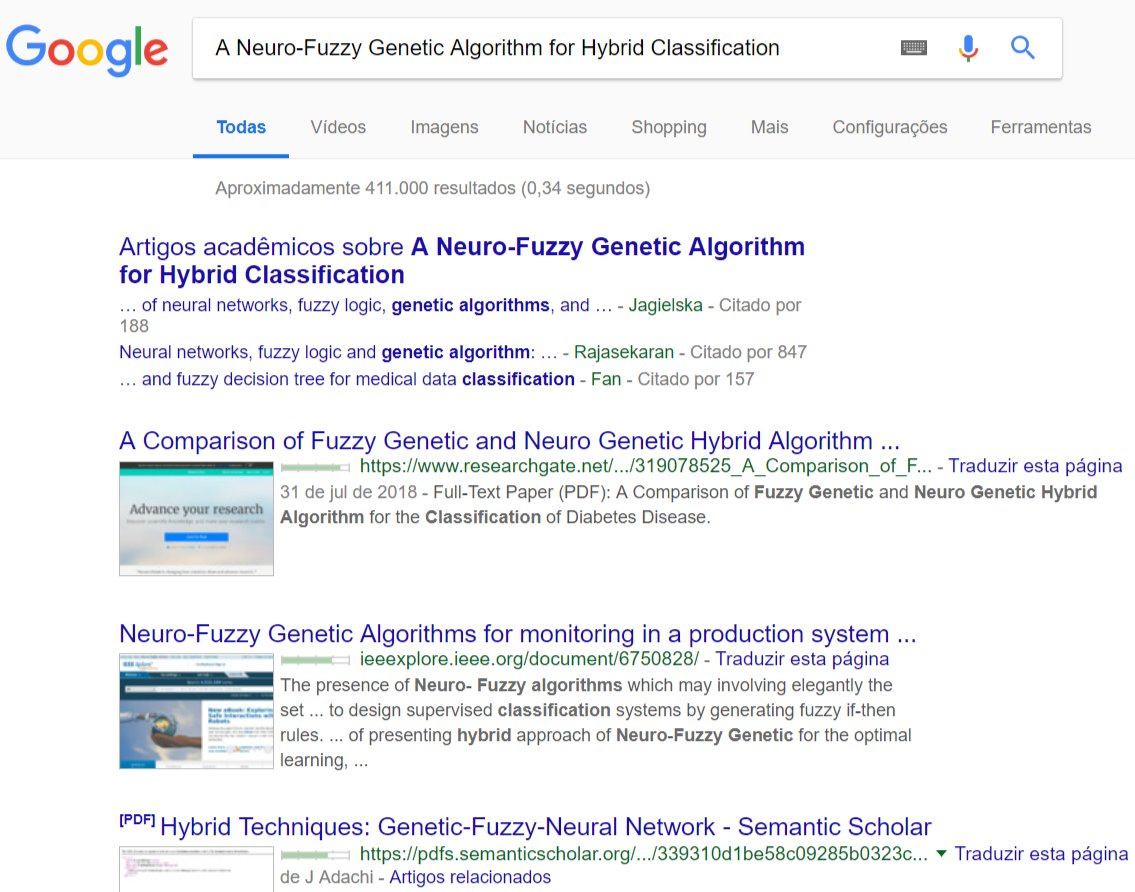The width and height of the screenshot is (1135, 892).
Task: Start voice search with microphone icon
Action: [x=968, y=48]
